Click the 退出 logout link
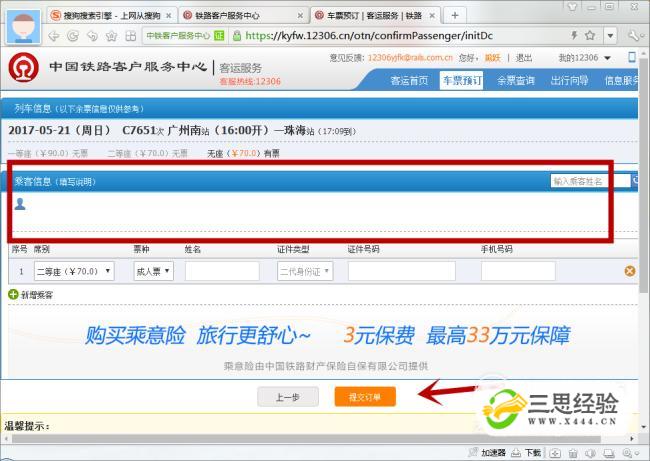This screenshot has width=650, height=461. pyautogui.click(x=524, y=58)
